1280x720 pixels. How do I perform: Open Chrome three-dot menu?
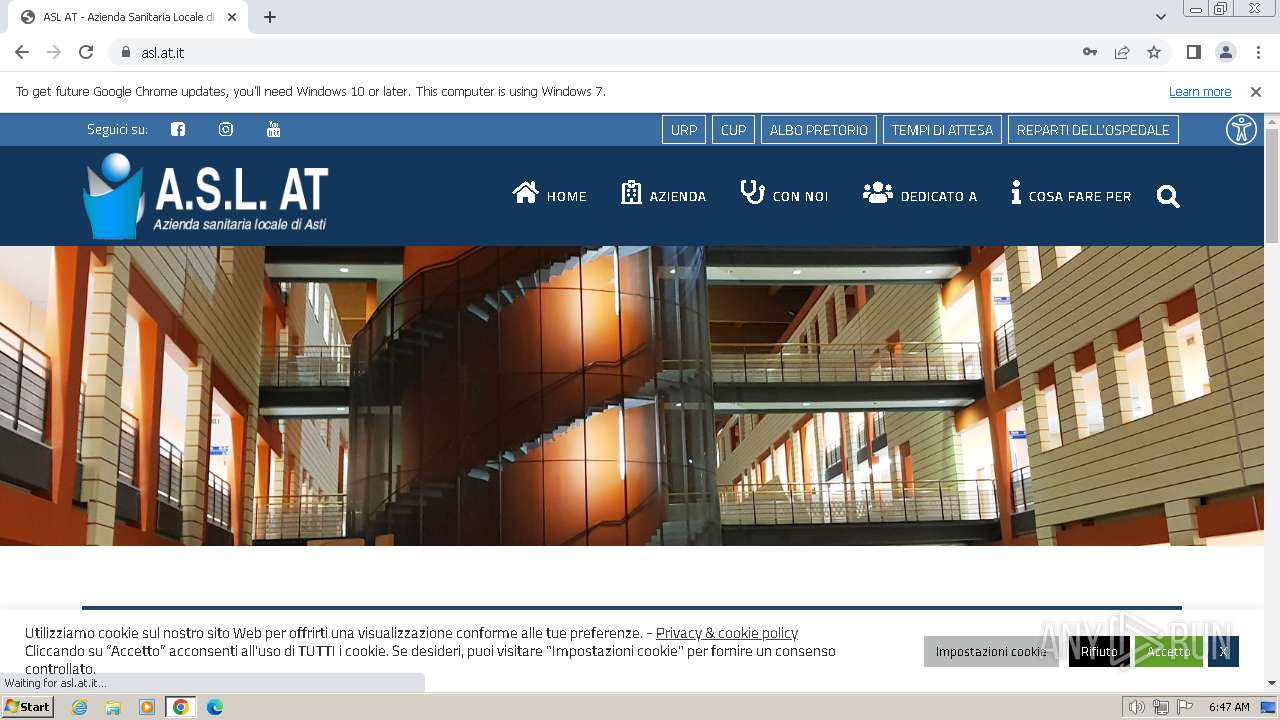point(1257,53)
